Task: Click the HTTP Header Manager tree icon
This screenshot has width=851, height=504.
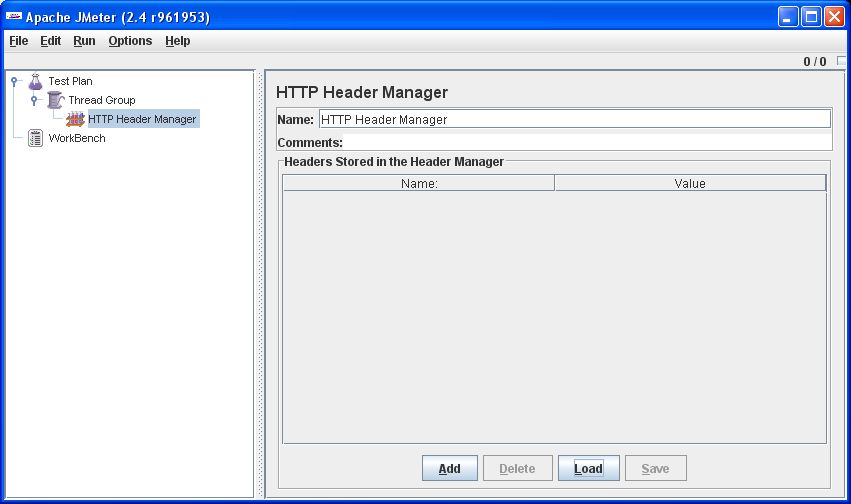Action: pyautogui.click(x=75, y=119)
